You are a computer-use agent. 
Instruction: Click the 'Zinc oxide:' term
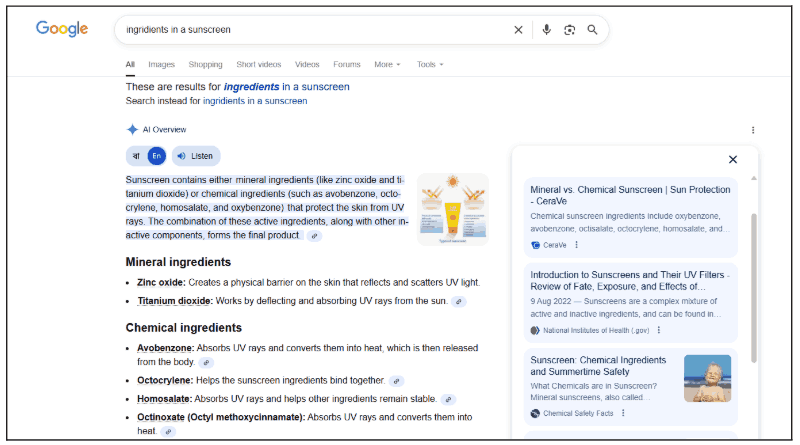click(161, 283)
